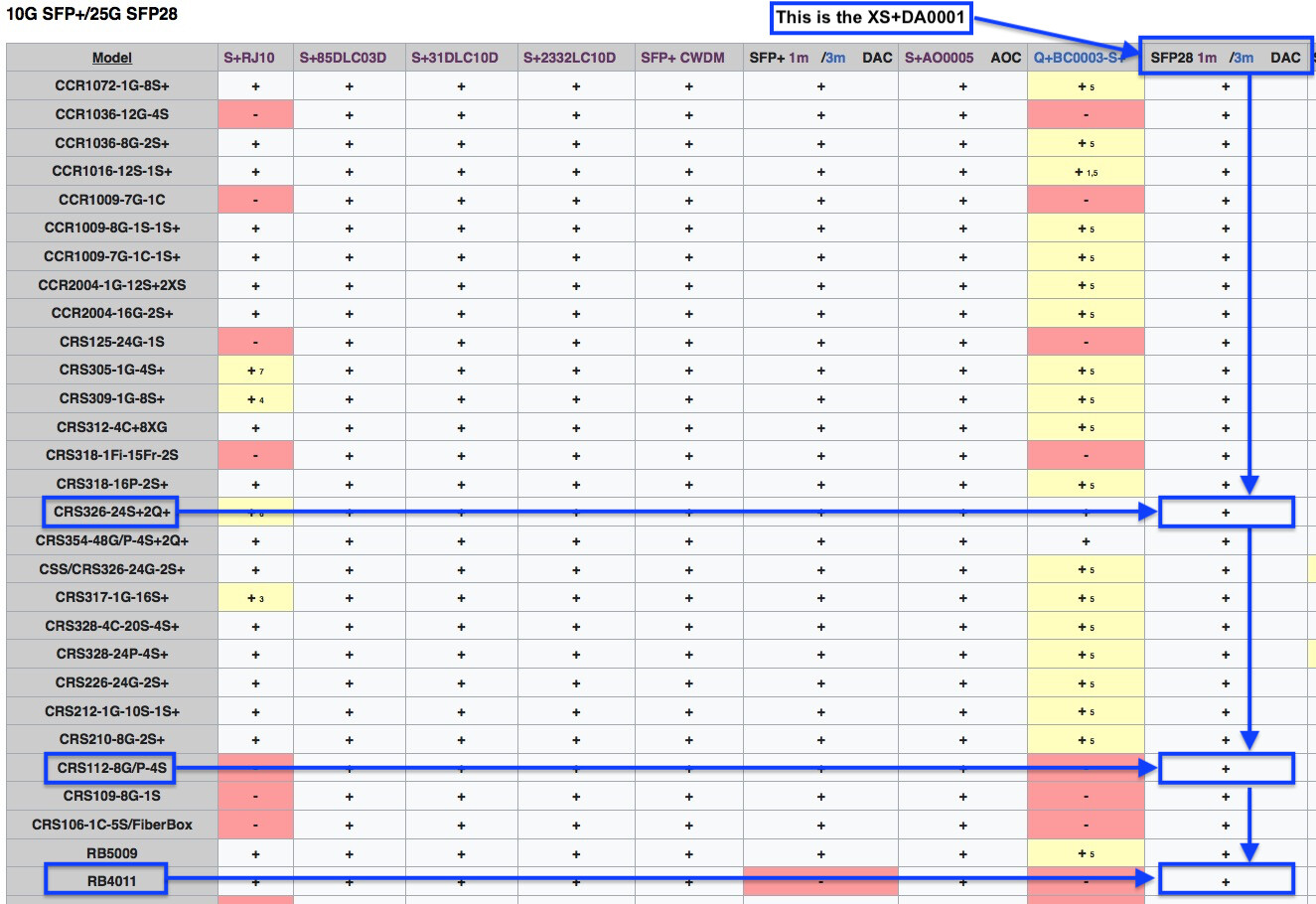
Task: Select the yellow Q+BC0003 cell for CCR1072-1G-8S+
Action: (x=1086, y=85)
